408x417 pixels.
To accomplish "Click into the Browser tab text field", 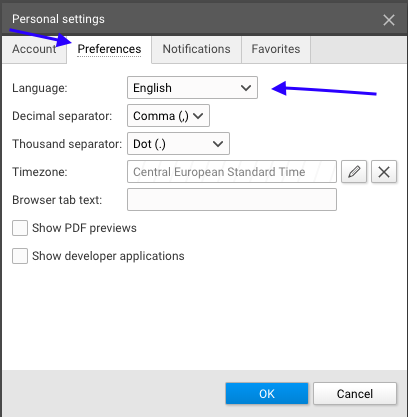I will [x=232, y=200].
